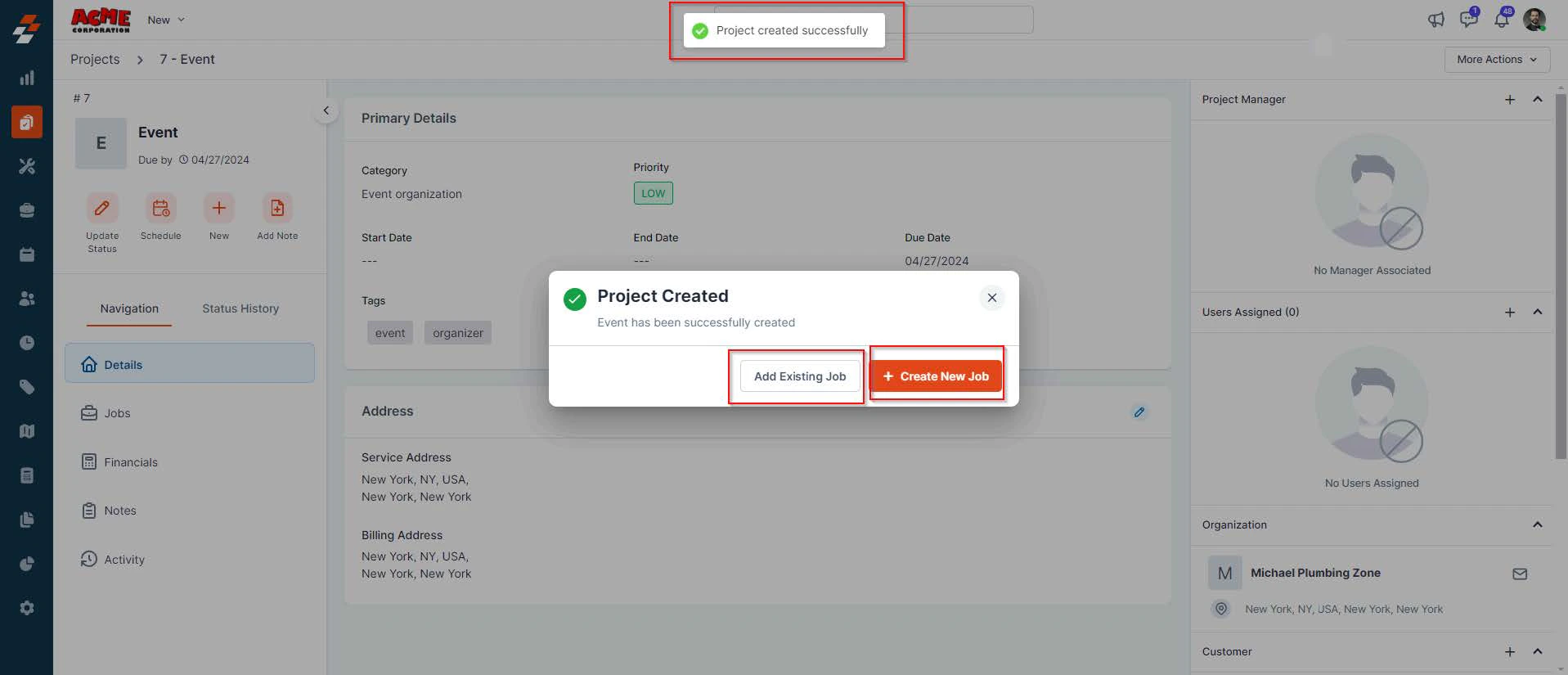1568x675 pixels.
Task: Open the calculator sidebar icon
Action: (27, 475)
